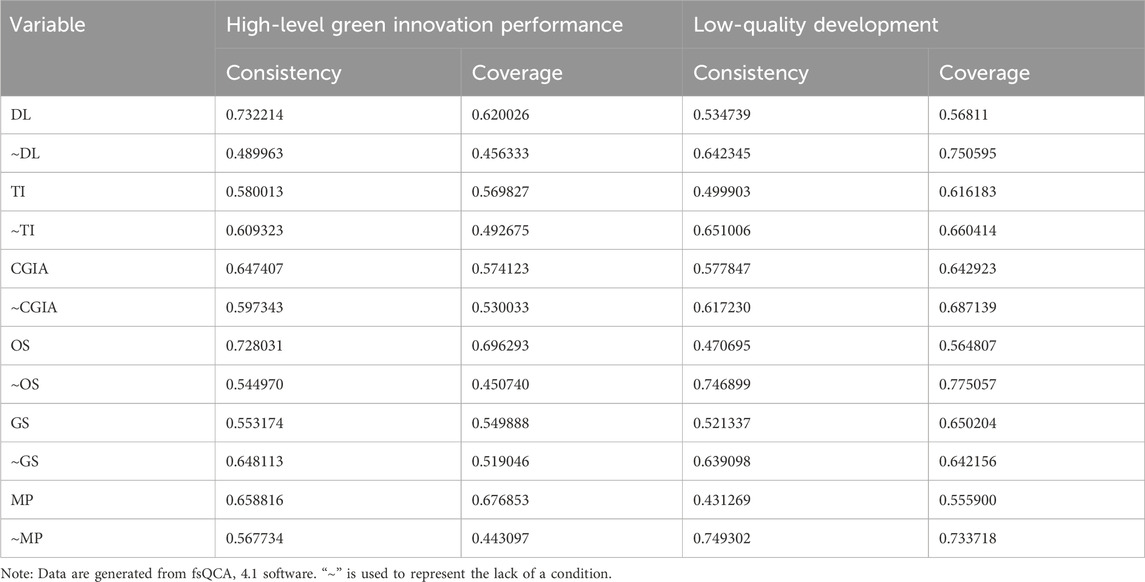The height and width of the screenshot is (582, 1145).
Task: Select the cell 0.658816
Action: (x=255, y=500)
